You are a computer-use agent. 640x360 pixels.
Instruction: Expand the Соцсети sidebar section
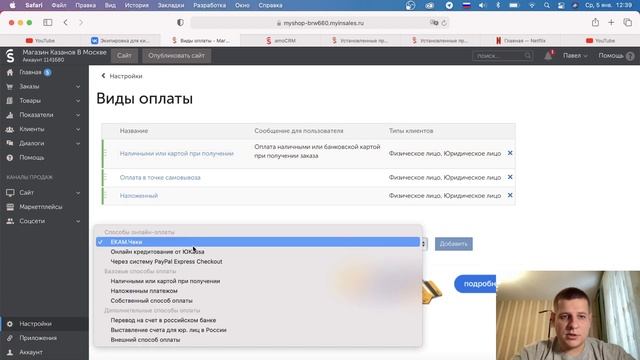pos(78,221)
